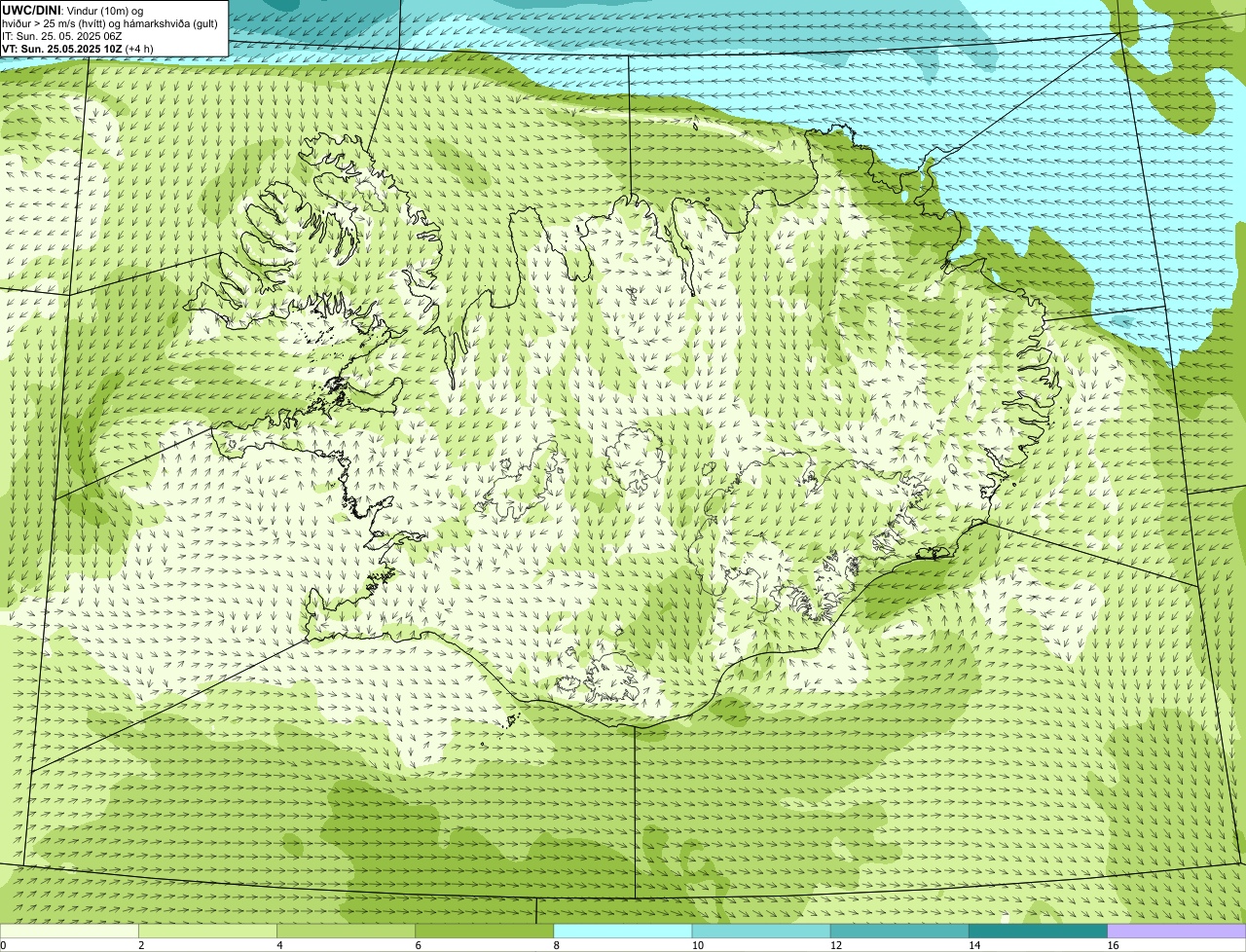The height and width of the screenshot is (952, 1246).
Task: Click the 12–14 m/s teal legend segment
Action: (x=899, y=932)
